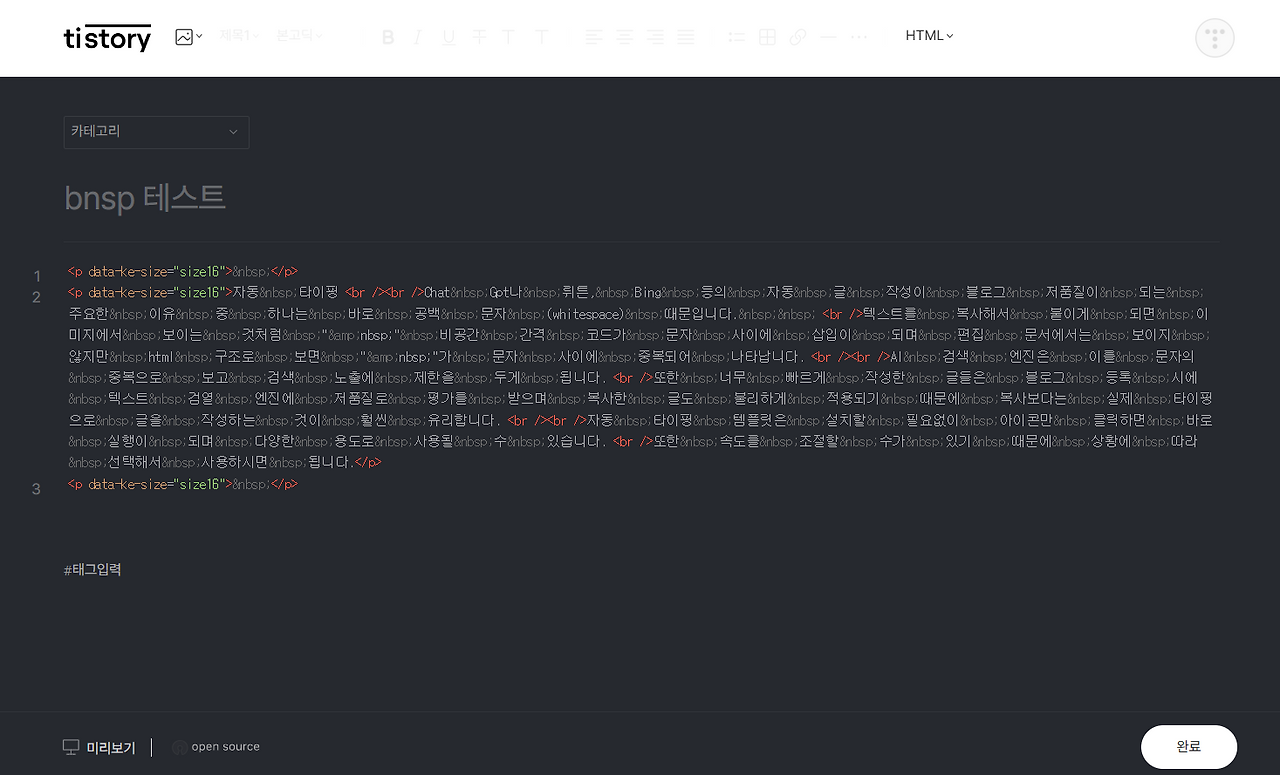
Task: Open the text color tool
Action: coord(508,37)
